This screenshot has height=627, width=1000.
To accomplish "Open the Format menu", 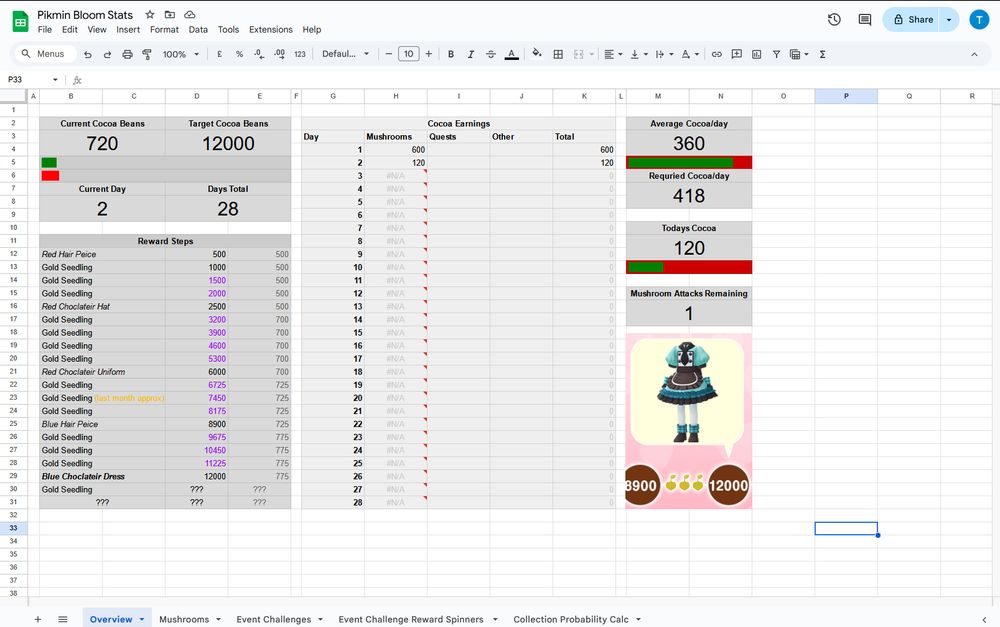I will [164, 29].
